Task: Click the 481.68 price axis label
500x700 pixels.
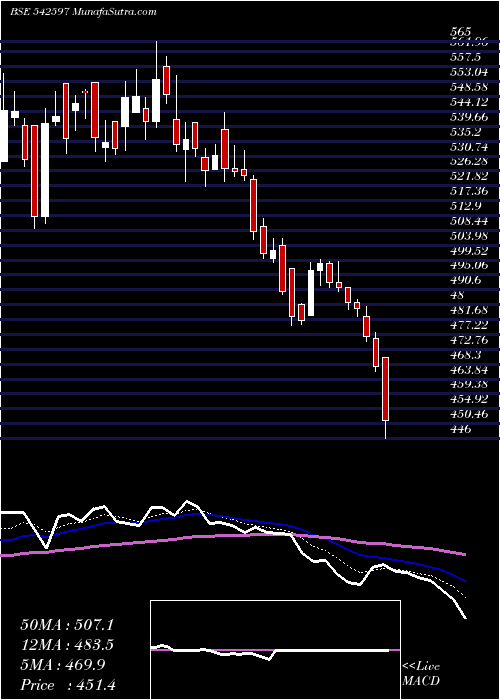Action: pos(470,310)
